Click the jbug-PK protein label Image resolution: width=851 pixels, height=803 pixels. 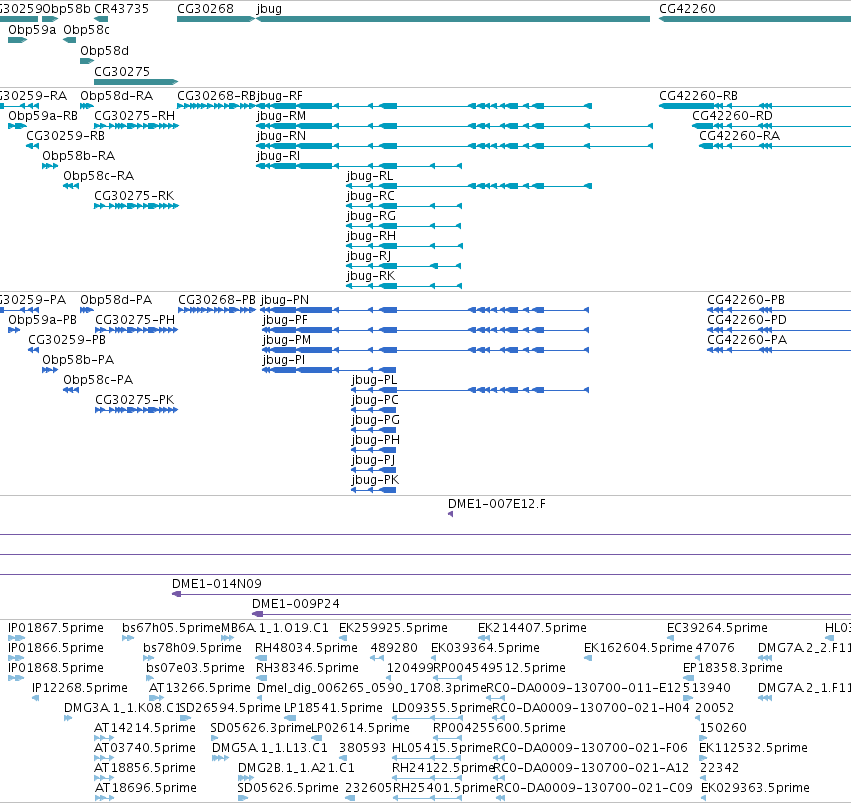pos(375,480)
